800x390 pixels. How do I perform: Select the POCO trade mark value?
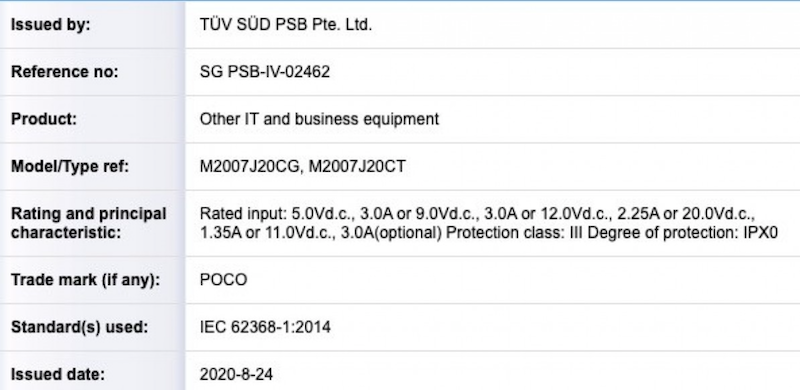[x=223, y=280]
